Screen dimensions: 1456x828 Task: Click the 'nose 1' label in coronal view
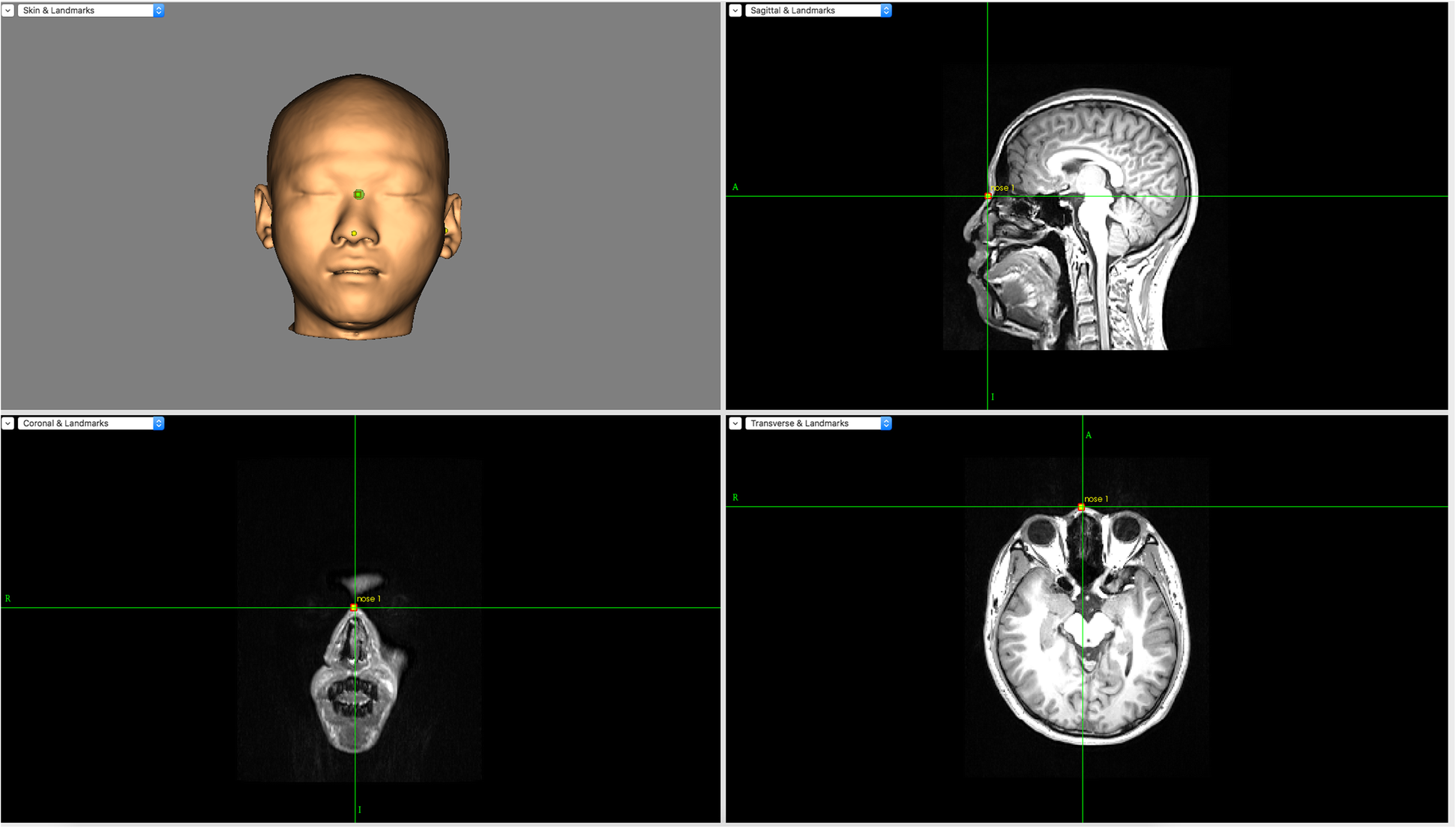coord(369,598)
